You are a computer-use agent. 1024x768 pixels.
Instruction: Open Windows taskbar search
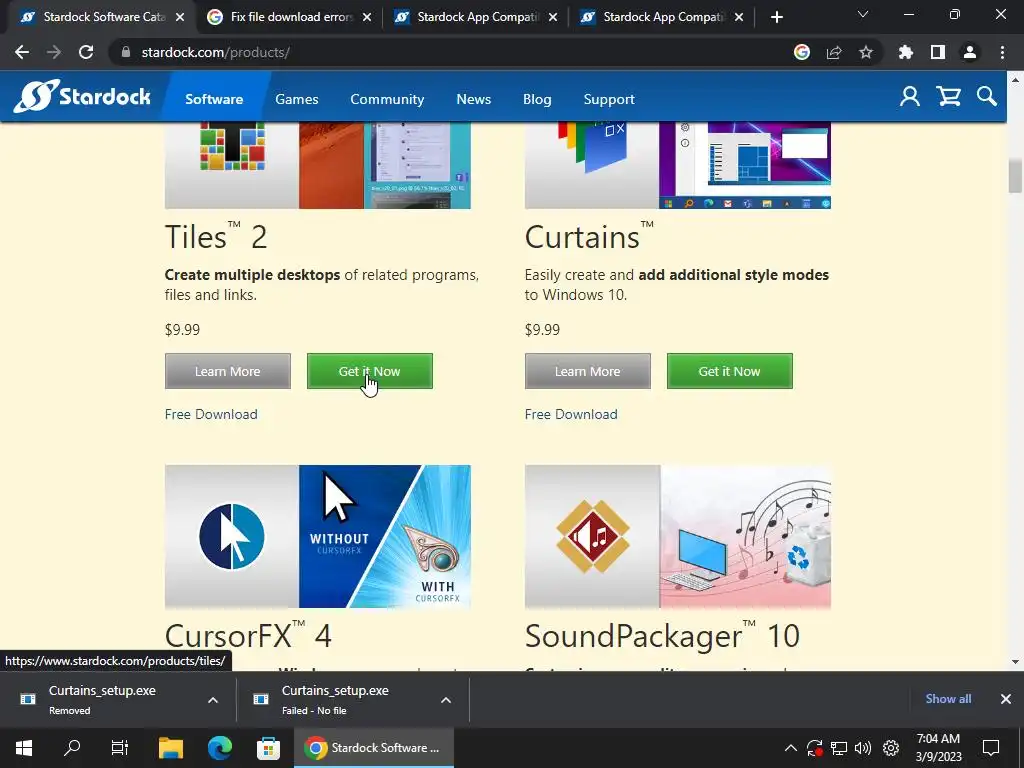tap(72, 748)
